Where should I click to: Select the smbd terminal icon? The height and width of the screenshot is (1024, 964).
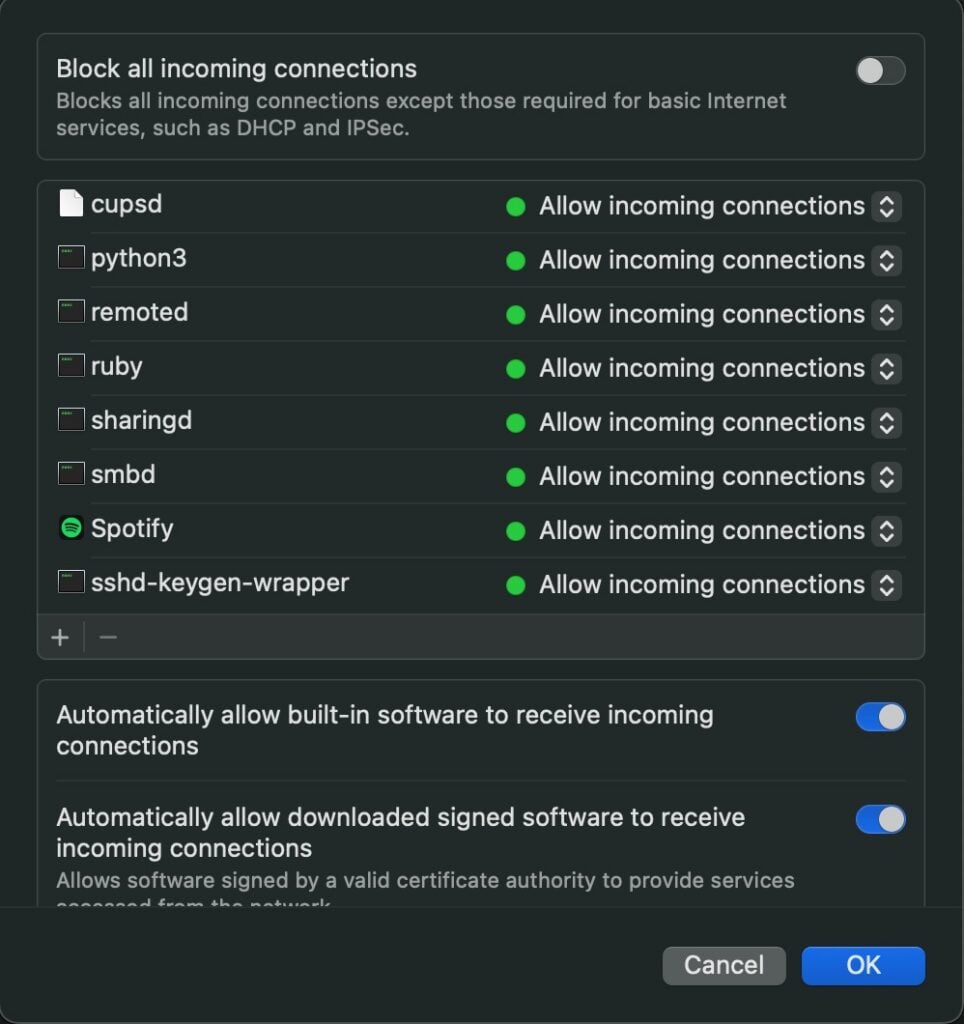(x=70, y=474)
